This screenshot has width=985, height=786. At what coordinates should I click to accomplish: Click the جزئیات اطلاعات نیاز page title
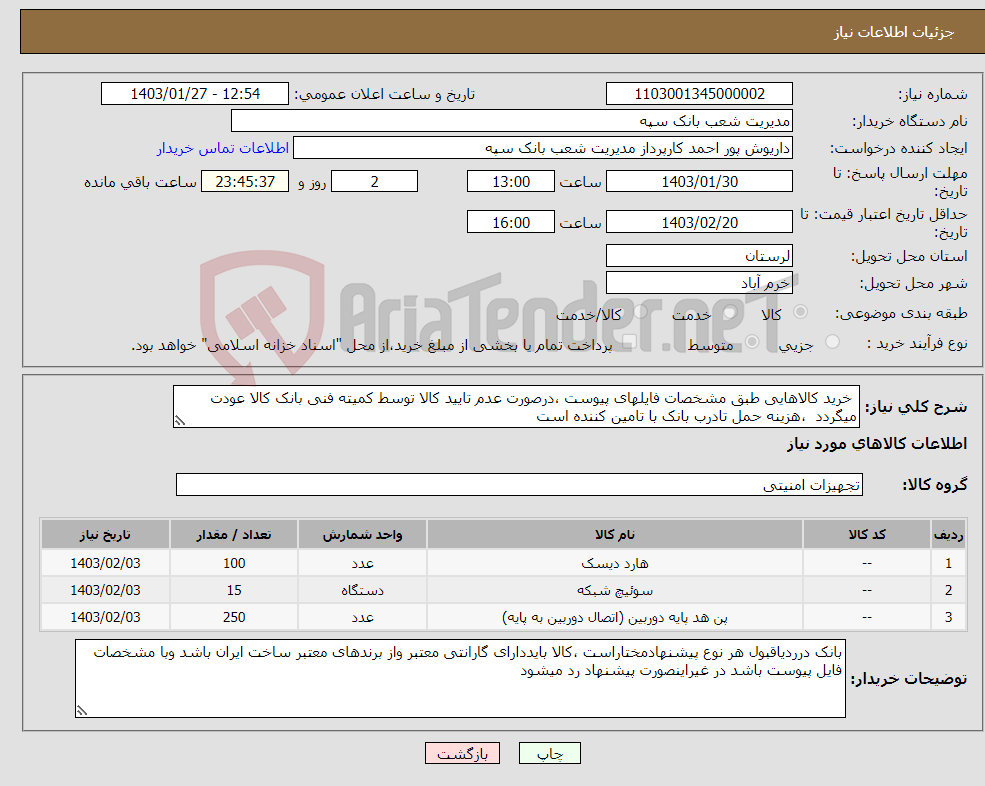tap(894, 32)
